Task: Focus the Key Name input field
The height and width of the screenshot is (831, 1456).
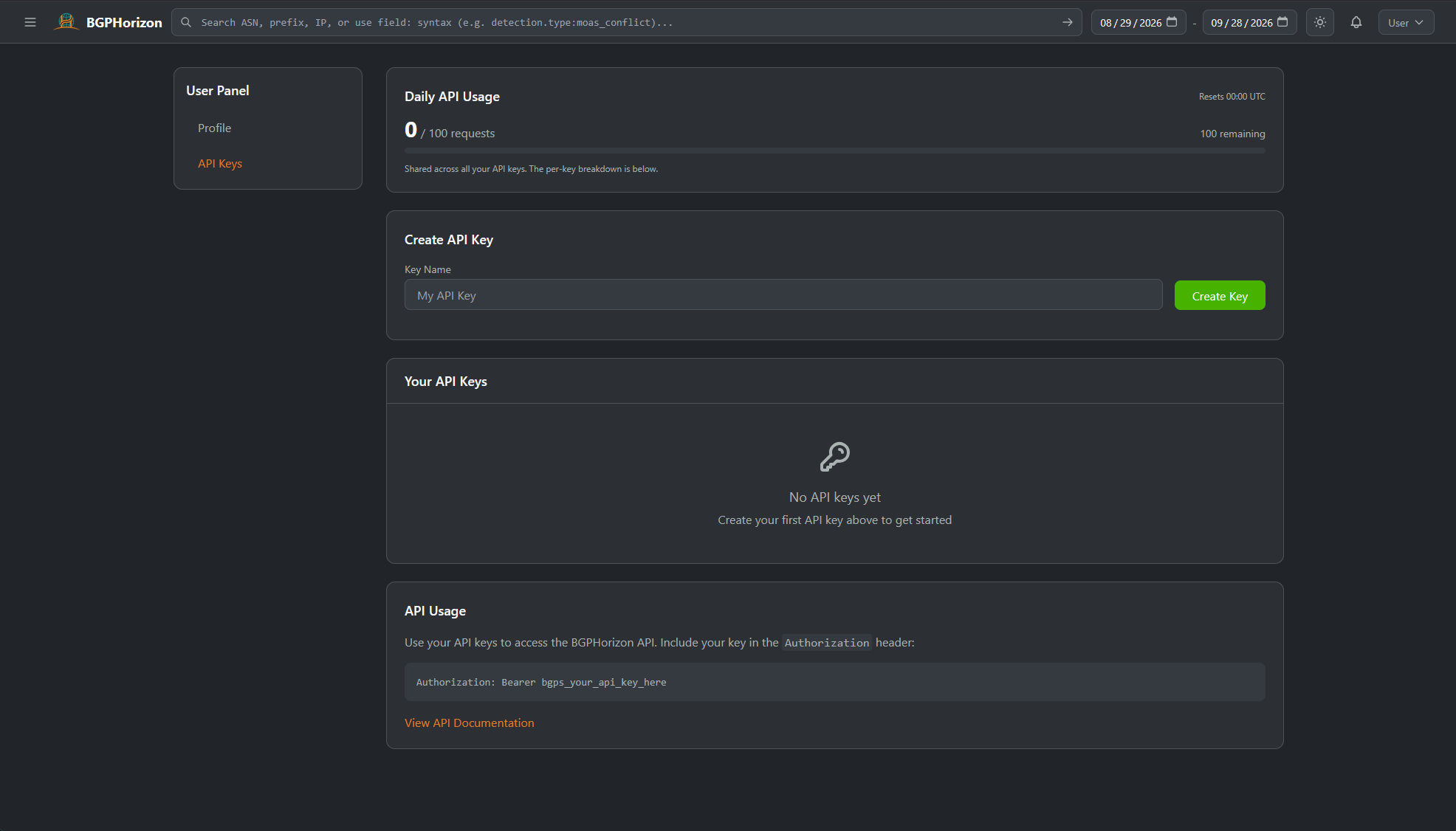Action: tap(783, 295)
